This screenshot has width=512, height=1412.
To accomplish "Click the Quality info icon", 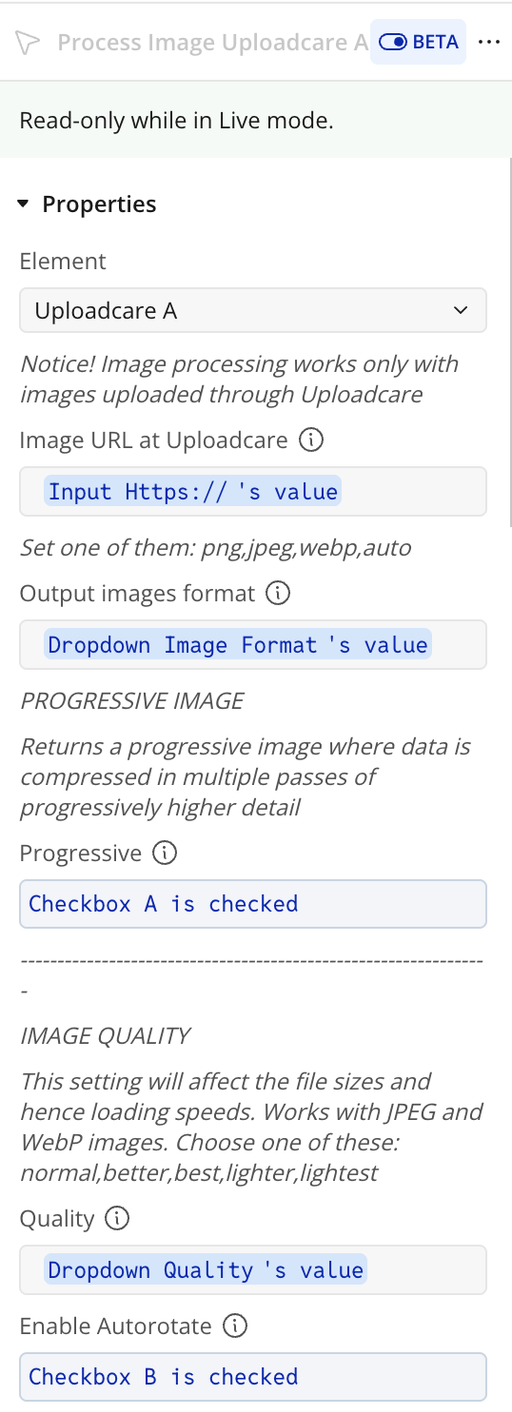I will [x=117, y=1218].
